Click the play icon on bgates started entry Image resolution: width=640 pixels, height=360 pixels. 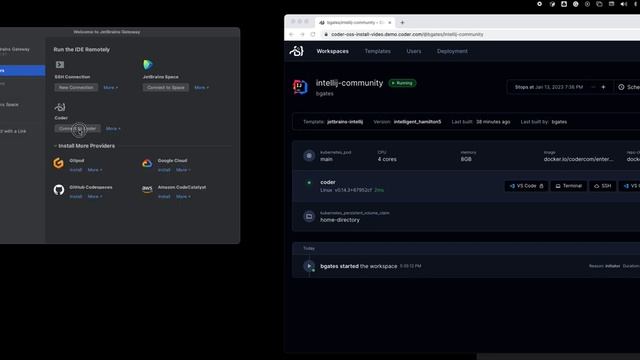click(x=309, y=266)
